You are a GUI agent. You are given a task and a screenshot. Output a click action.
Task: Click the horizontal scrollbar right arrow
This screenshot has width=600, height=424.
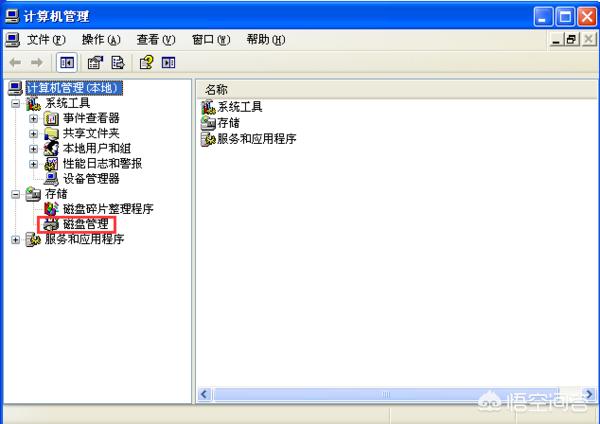pos(589,395)
